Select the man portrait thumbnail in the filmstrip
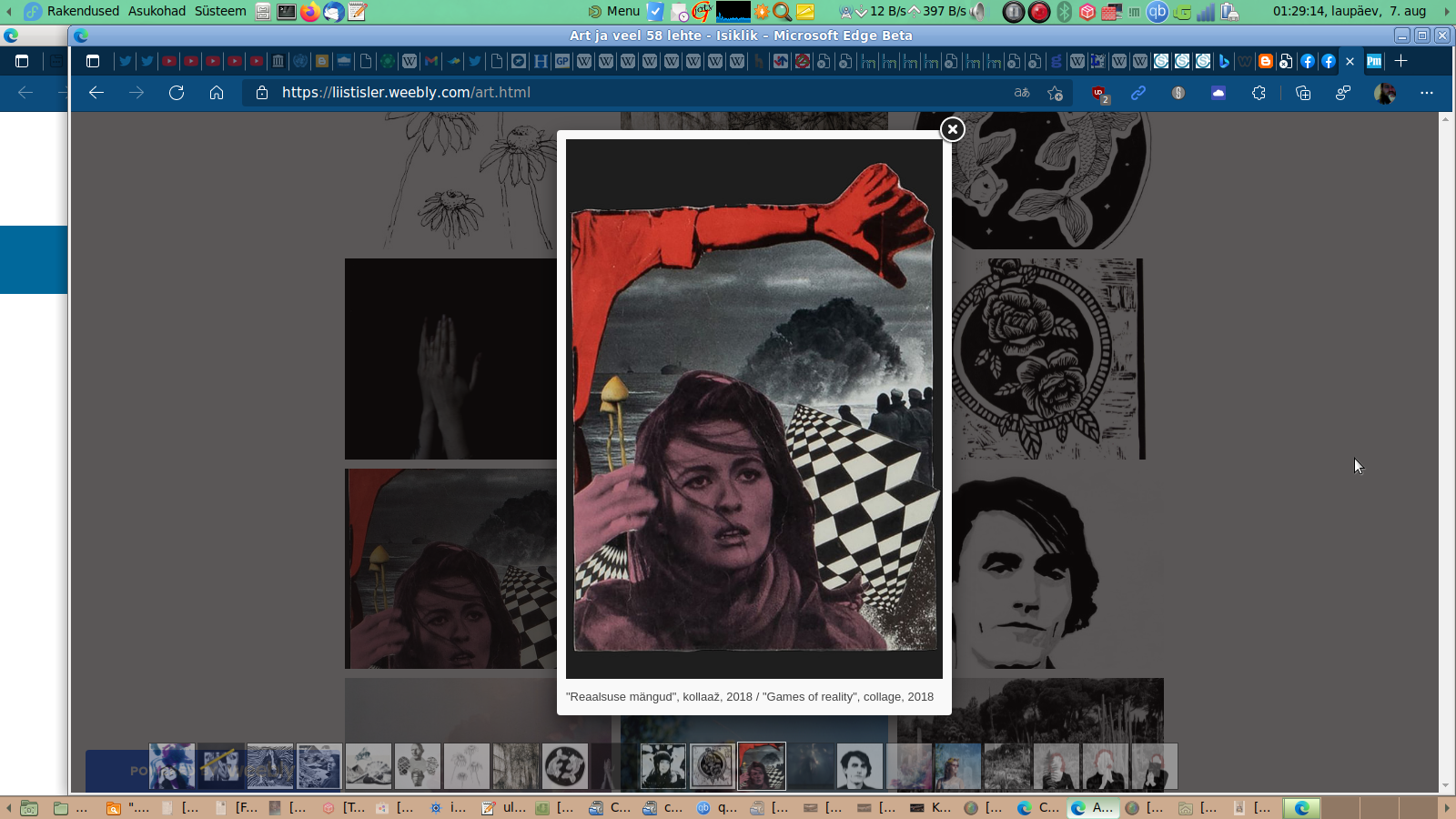This screenshot has height=819, width=1456. click(860, 766)
